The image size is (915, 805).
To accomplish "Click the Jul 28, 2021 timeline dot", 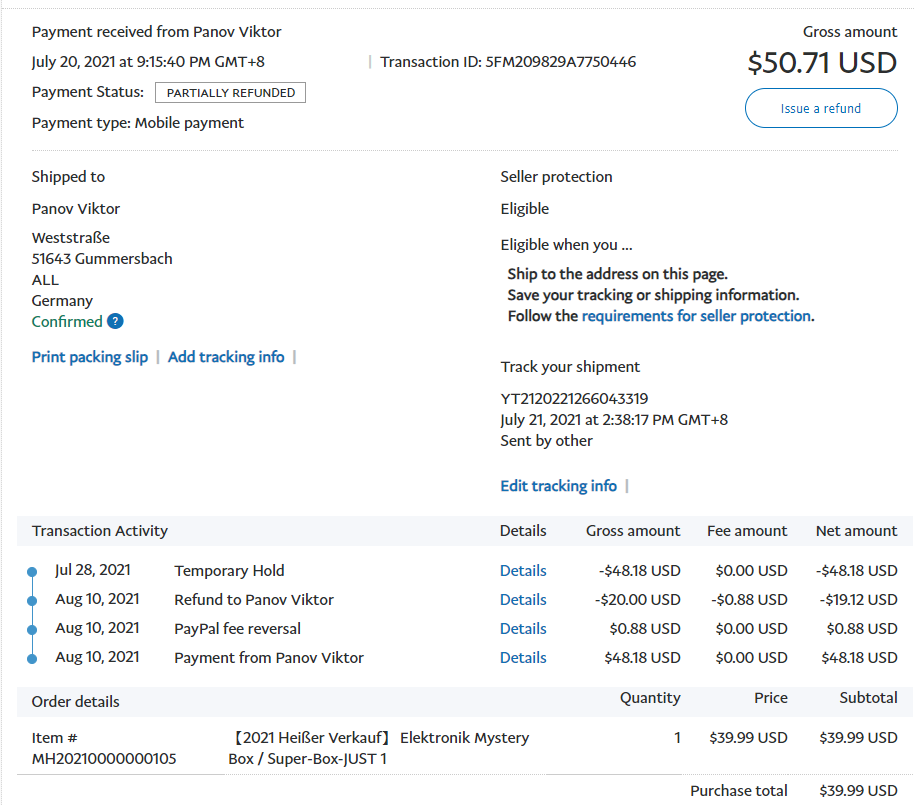I will (32, 572).
